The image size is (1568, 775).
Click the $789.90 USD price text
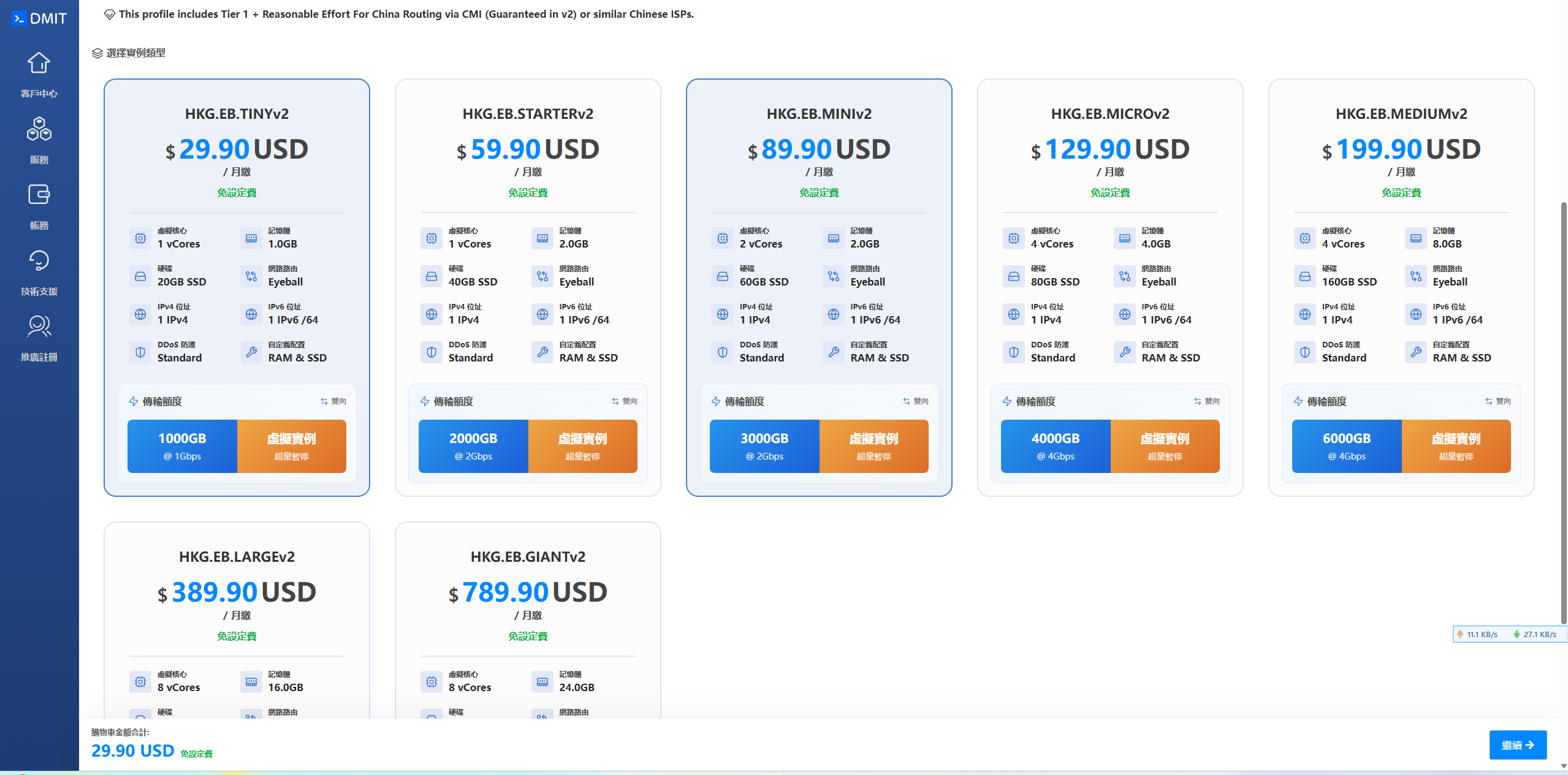pos(528,592)
